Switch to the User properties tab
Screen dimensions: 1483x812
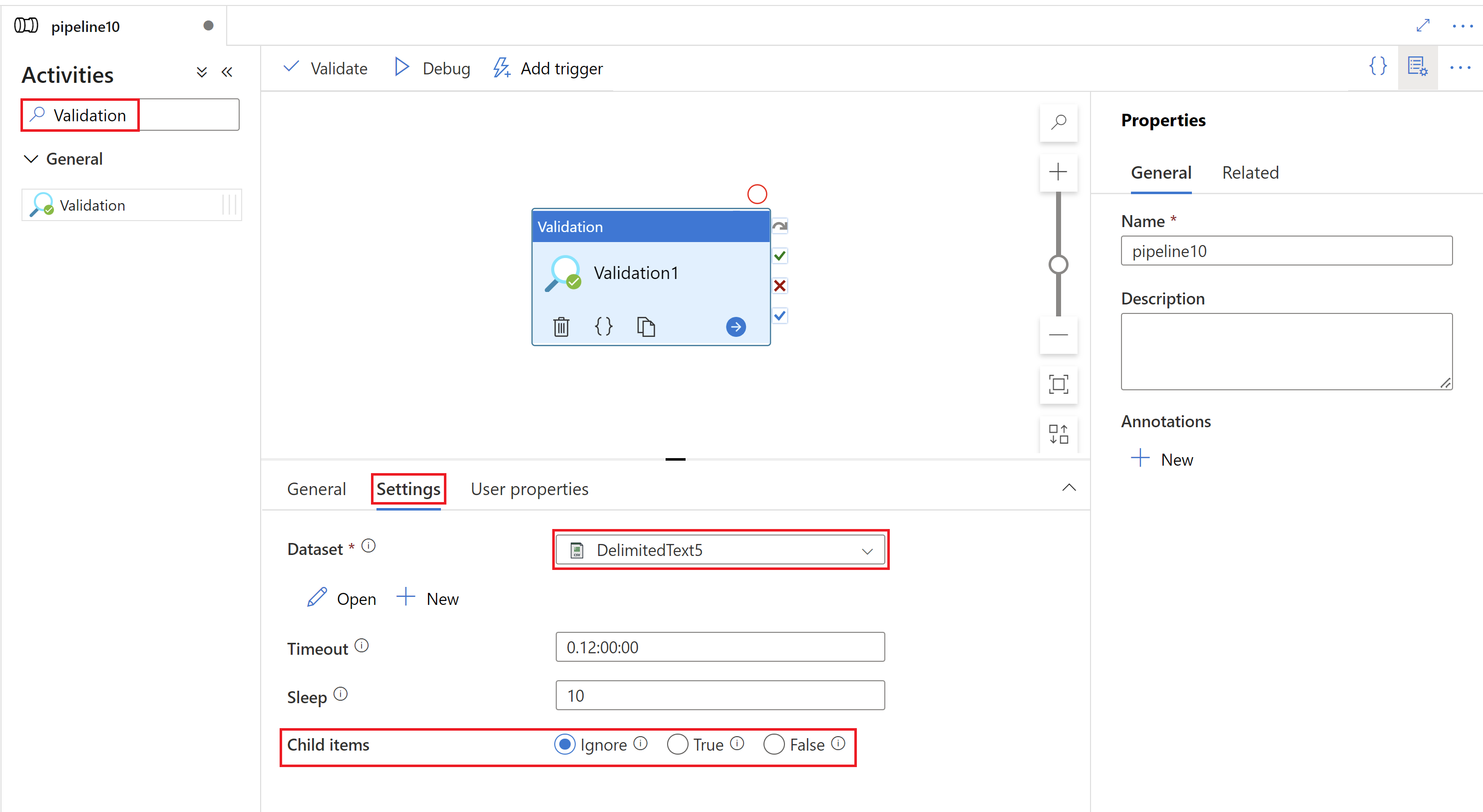pos(529,489)
